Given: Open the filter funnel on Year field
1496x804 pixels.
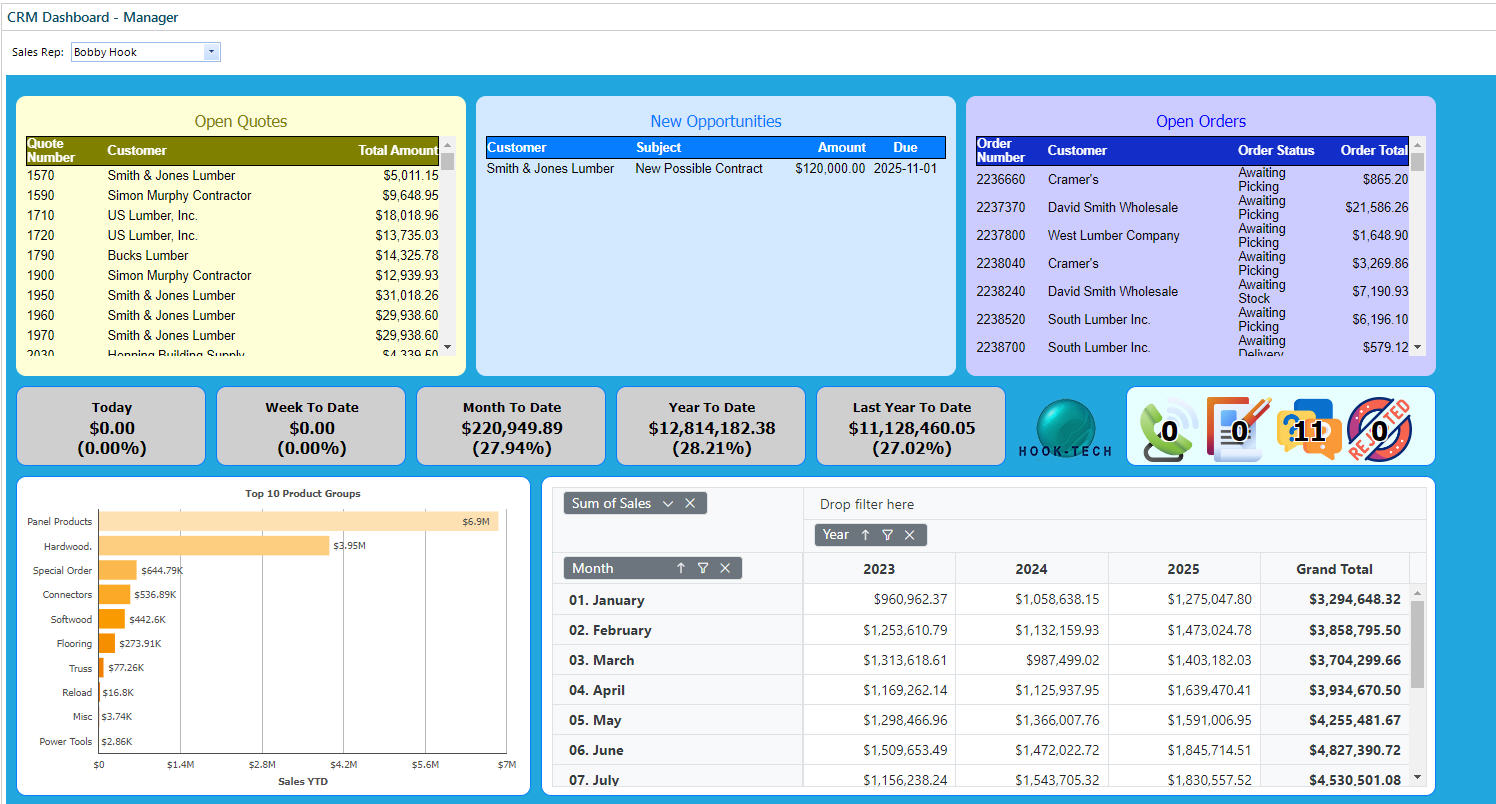Looking at the screenshot, I should pos(887,535).
